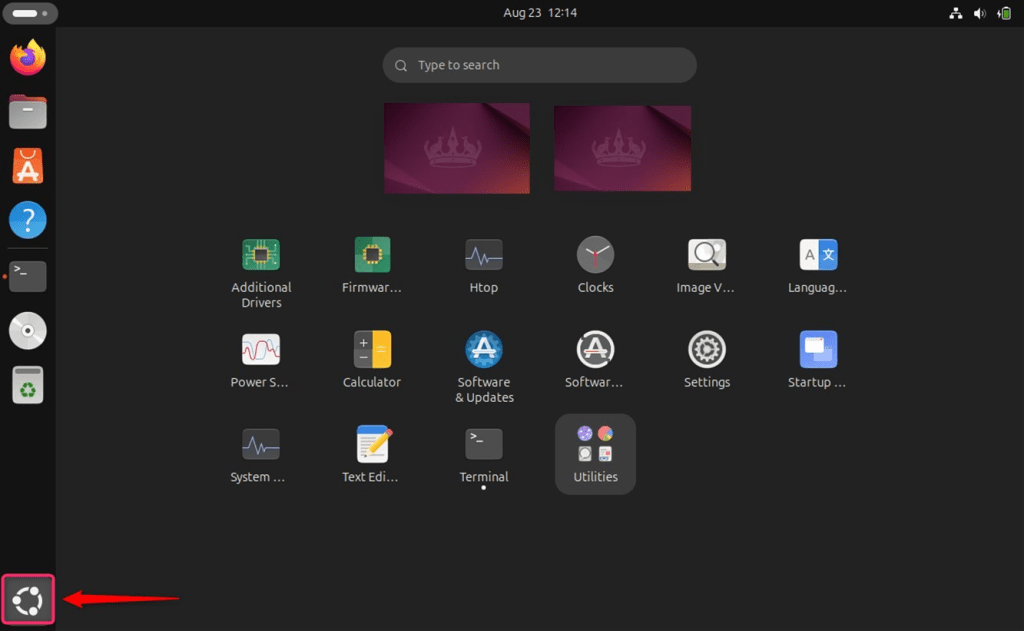This screenshot has width=1024, height=631.
Task: Open the Firmware Updater app
Action: (x=372, y=255)
